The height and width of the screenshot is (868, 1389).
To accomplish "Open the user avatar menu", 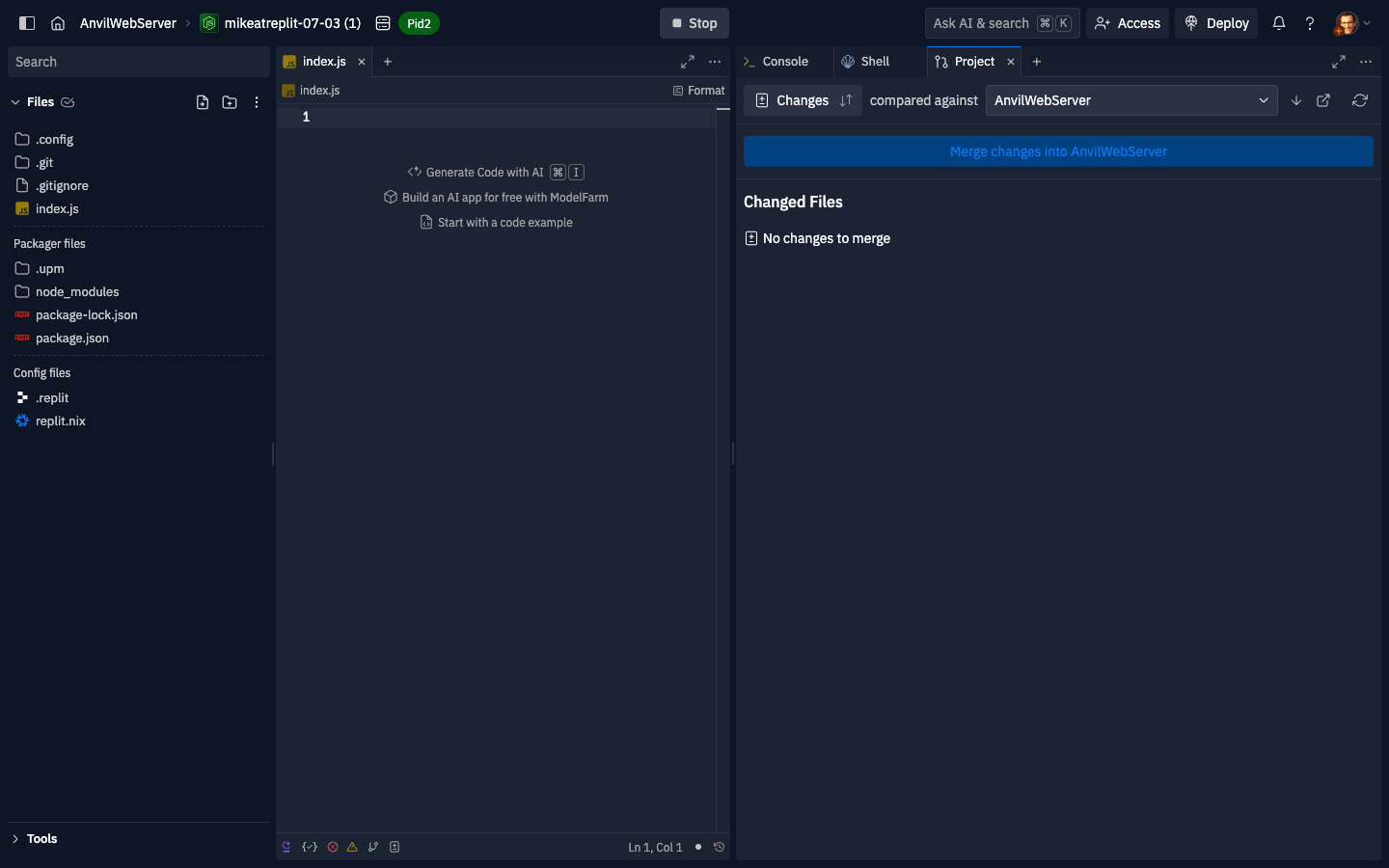I will point(1352,23).
